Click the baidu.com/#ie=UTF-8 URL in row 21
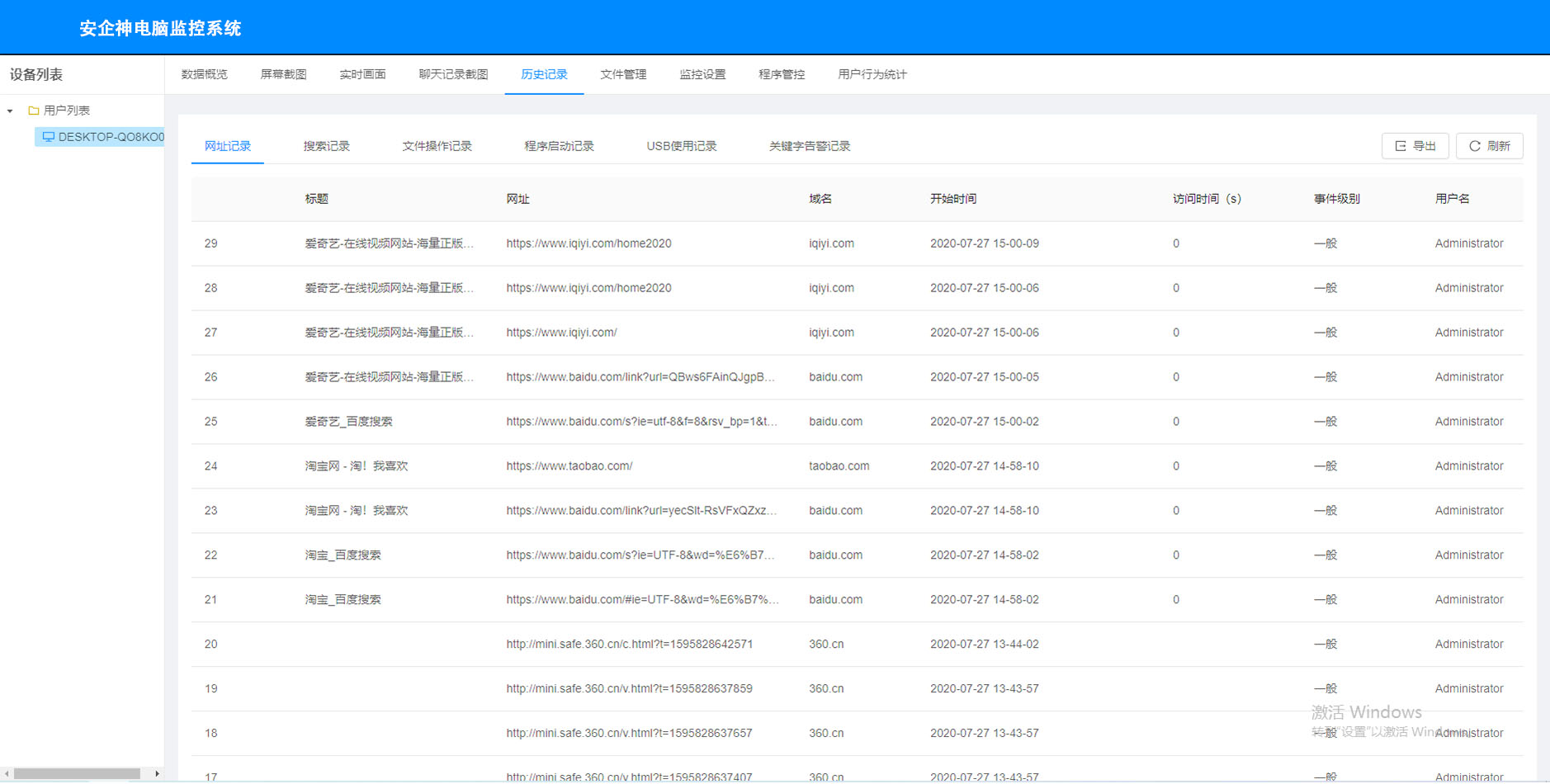This screenshot has width=1550, height=784. pos(642,600)
